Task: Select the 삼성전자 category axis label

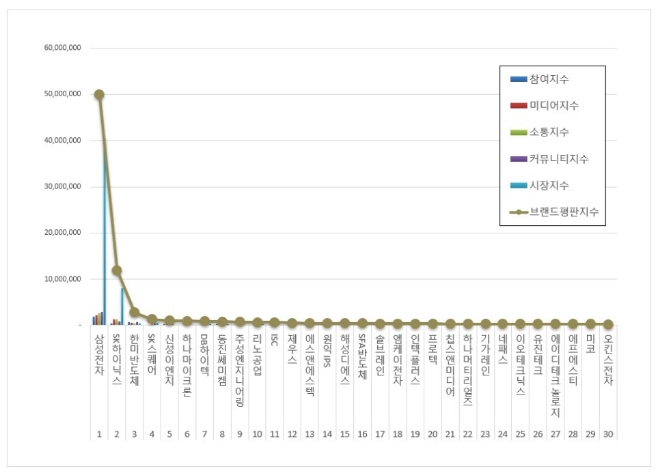Action: (x=99, y=355)
